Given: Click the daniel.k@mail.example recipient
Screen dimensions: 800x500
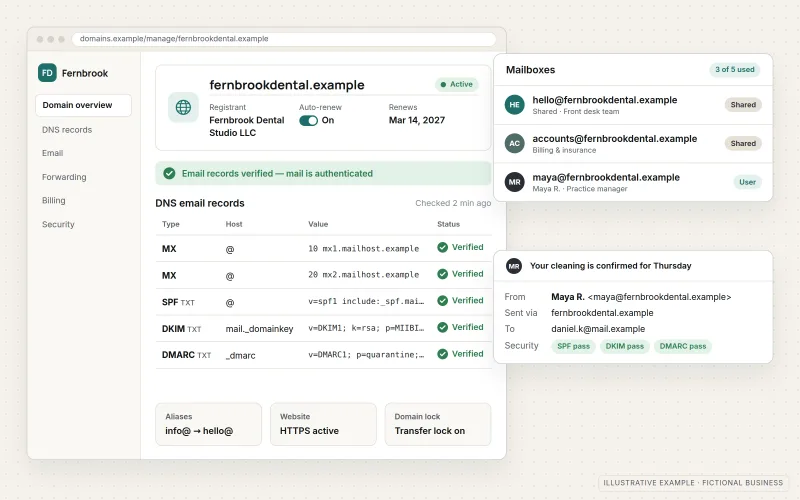Looking at the screenshot, I should point(598,329).
